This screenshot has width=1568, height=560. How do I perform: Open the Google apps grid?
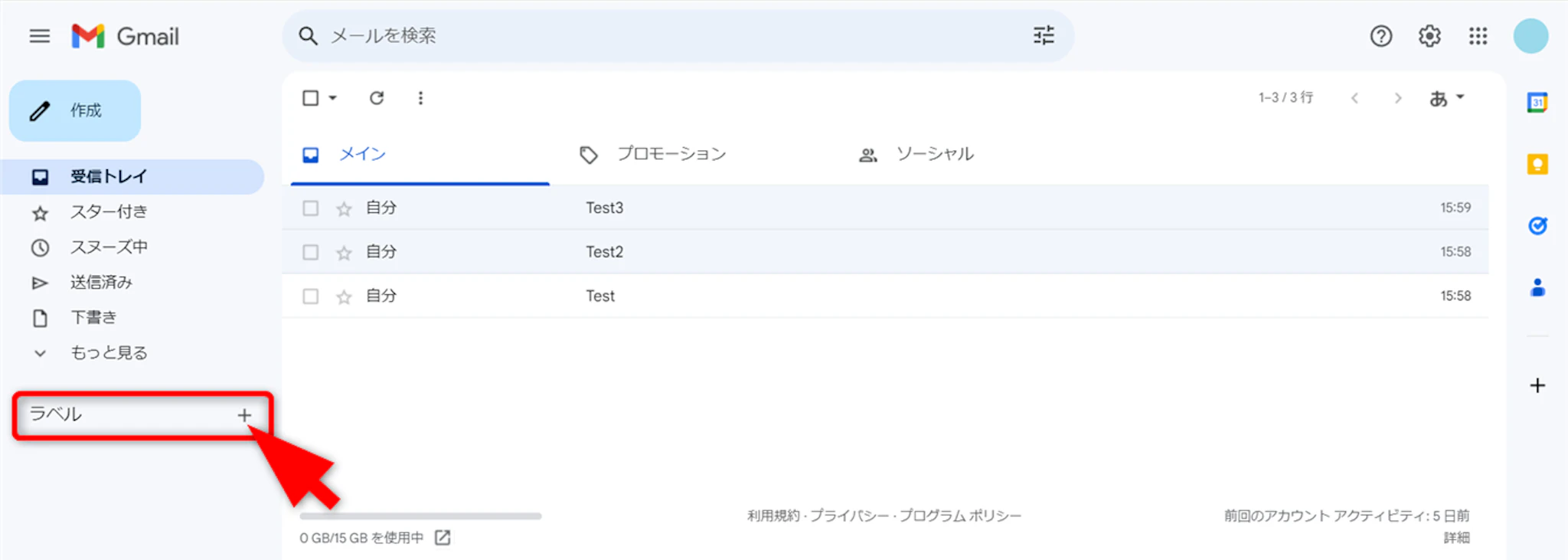[1478, 36]
